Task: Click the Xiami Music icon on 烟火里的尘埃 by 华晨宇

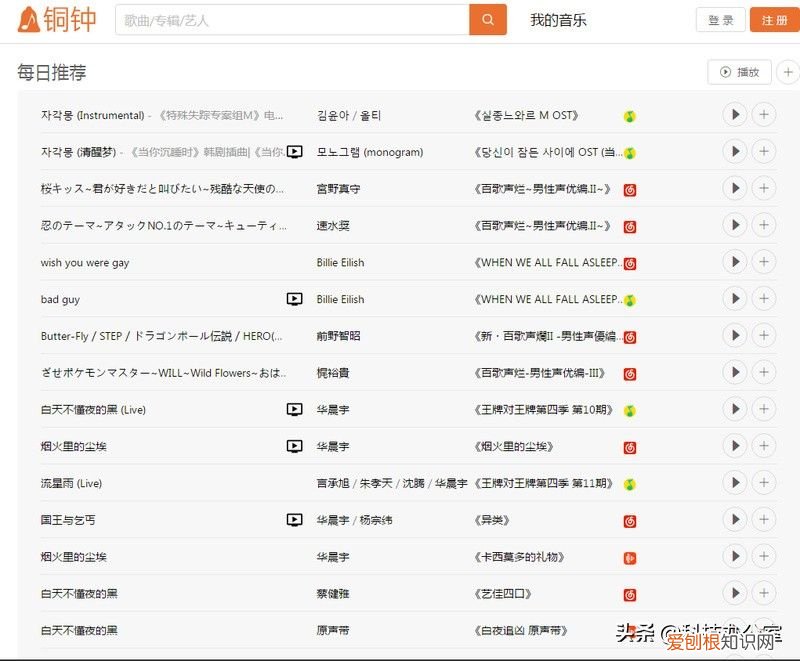Action: pos(628,557)
